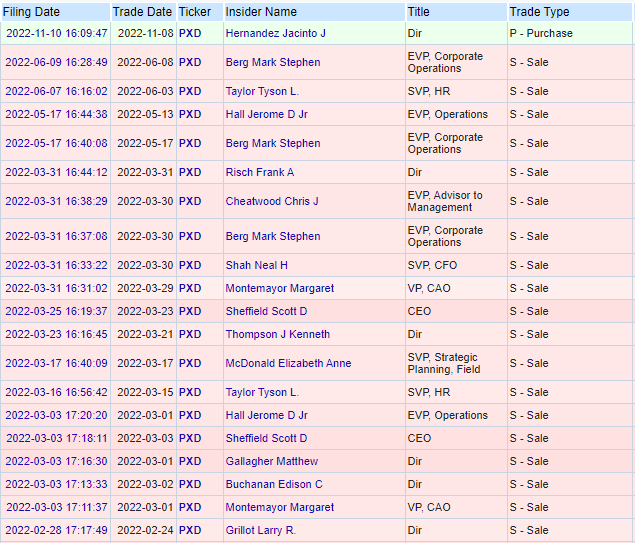635x543 pixels.
Task: Open PXD ticker in Gallagher Matthew row
Action: click(x=190, y=462)
